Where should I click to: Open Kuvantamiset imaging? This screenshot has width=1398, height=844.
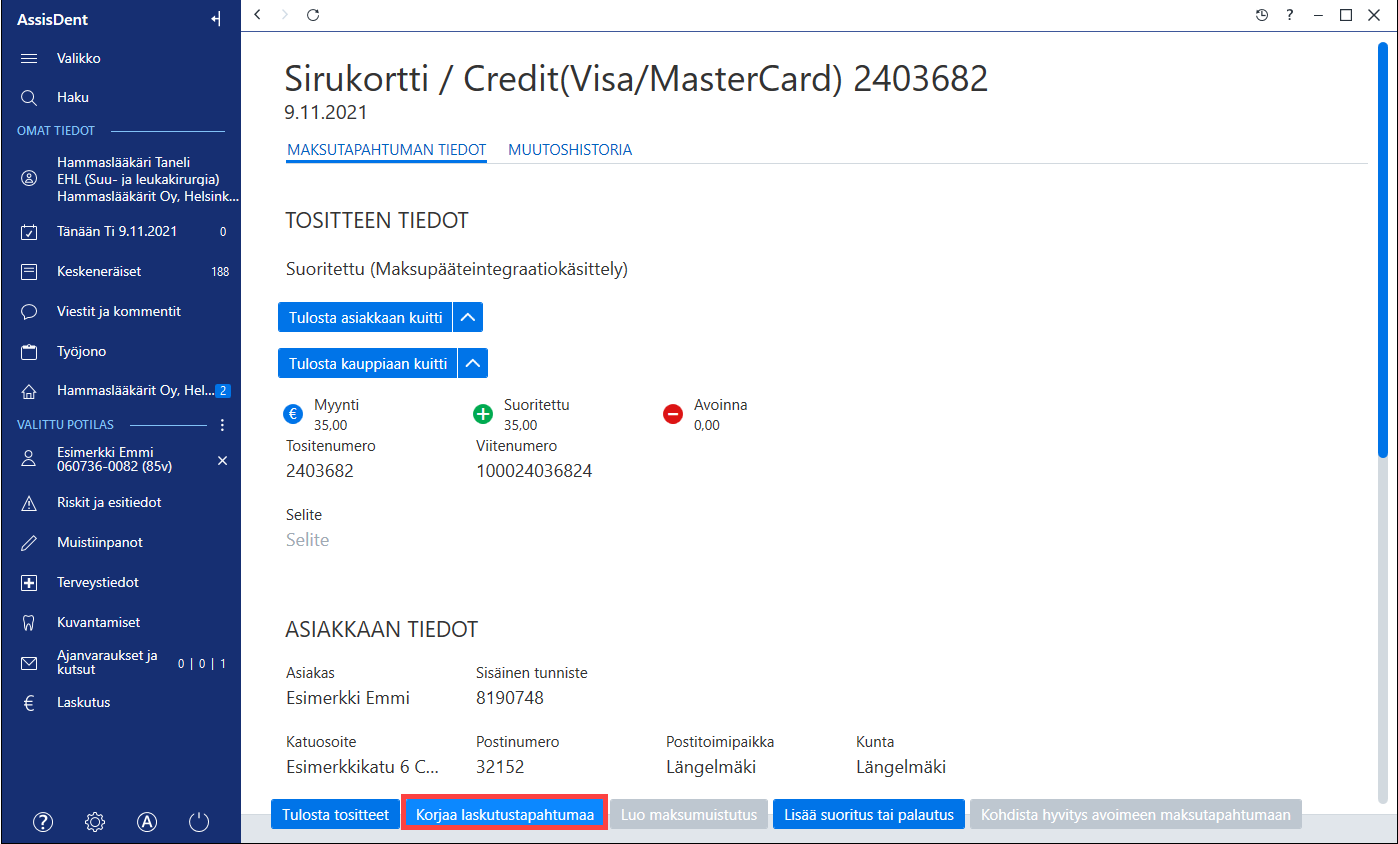120,622
